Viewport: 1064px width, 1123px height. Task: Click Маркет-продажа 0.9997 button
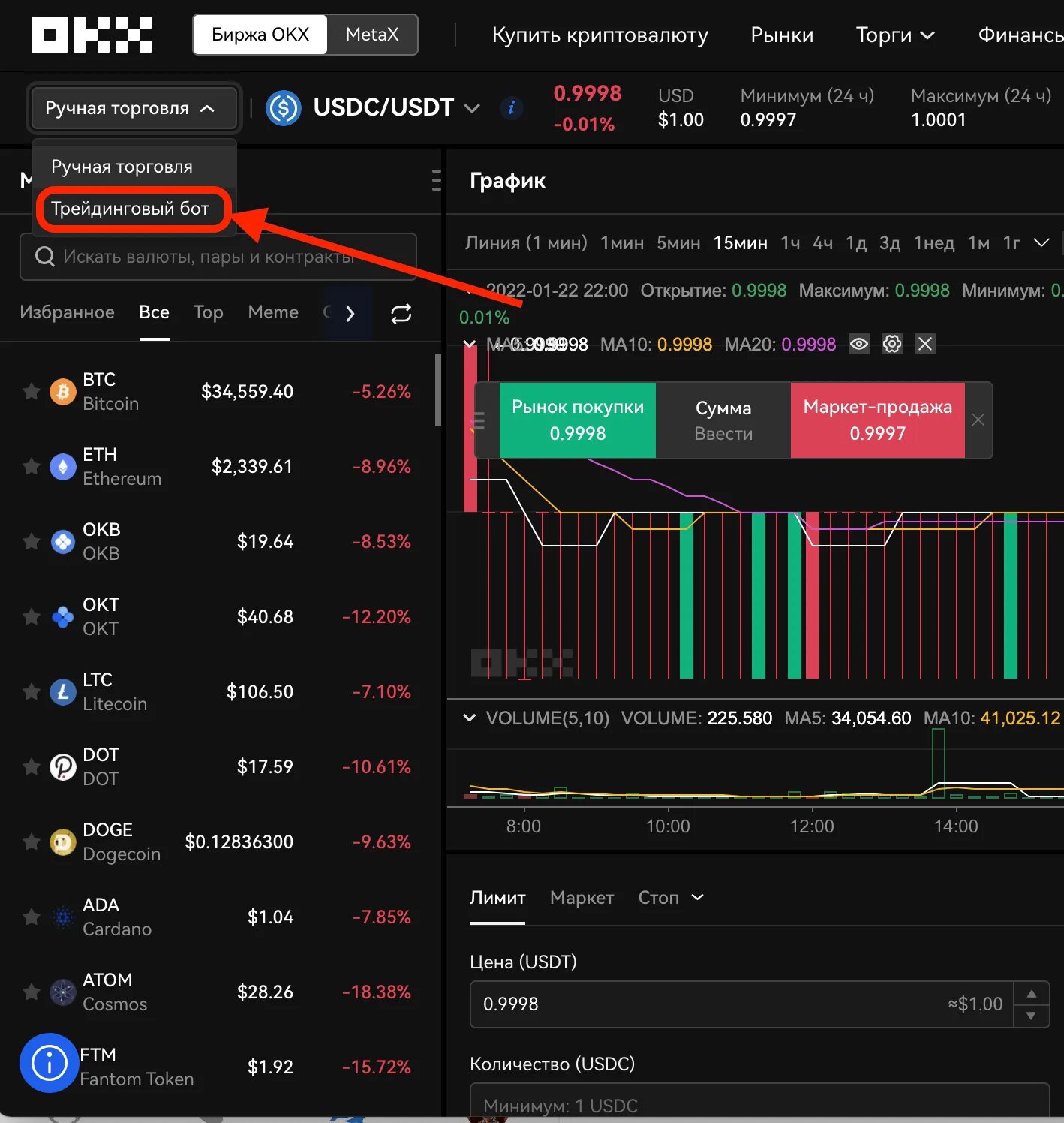(877, 420)
